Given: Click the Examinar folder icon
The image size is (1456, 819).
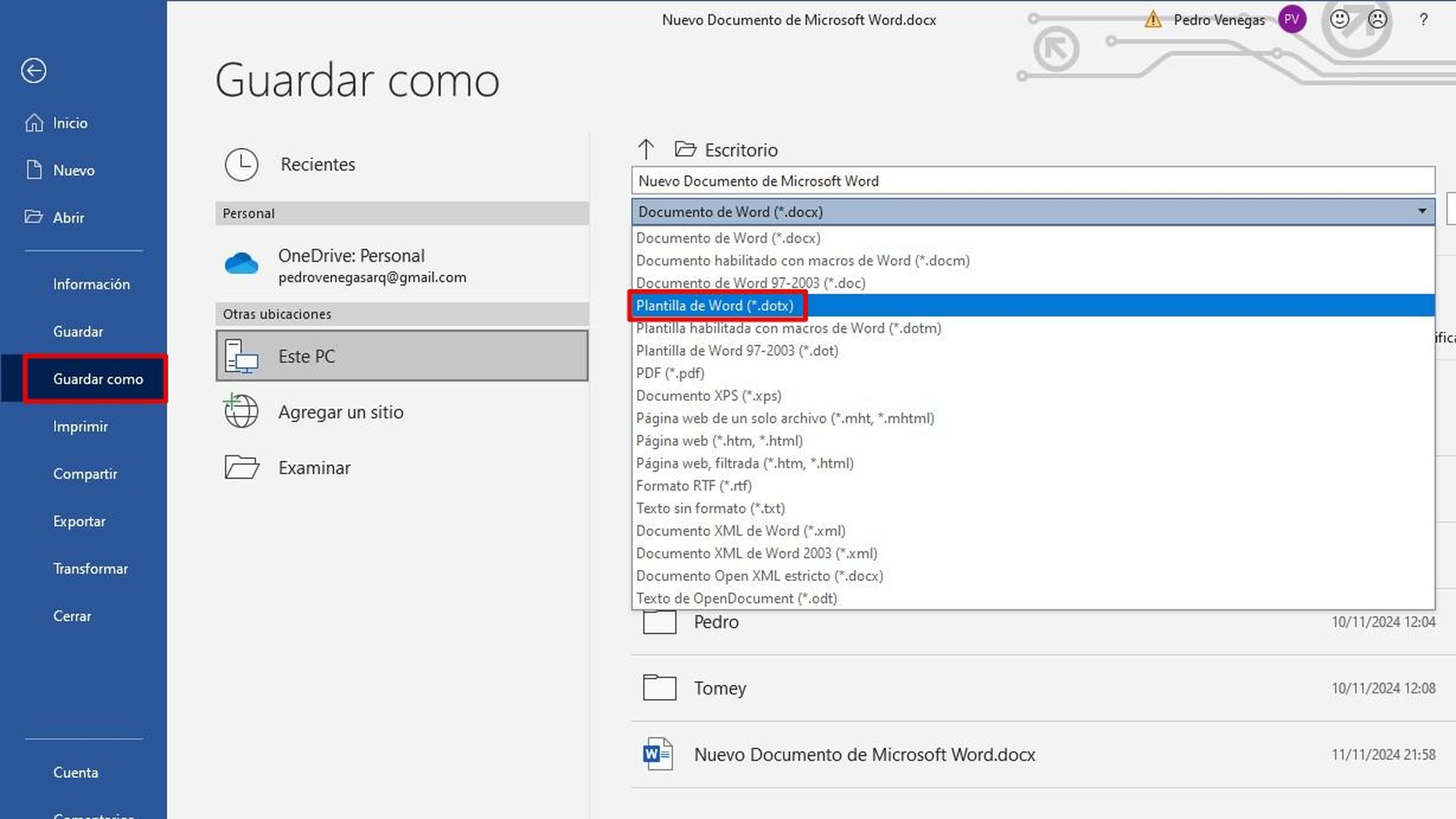Looking at the screenshot, I should 242,467.
